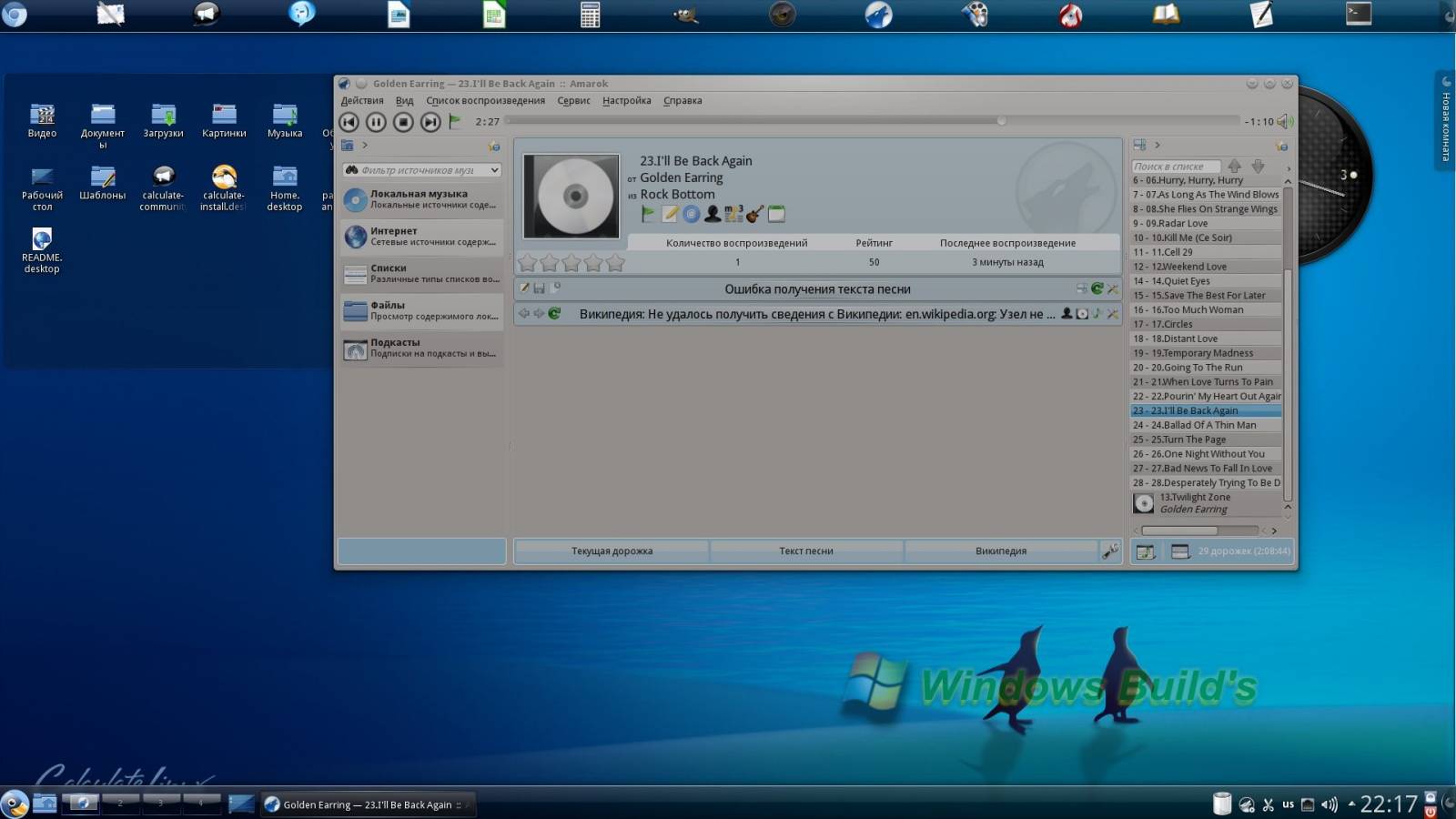Go back in the Wikipedia applet

pos(524,313)
